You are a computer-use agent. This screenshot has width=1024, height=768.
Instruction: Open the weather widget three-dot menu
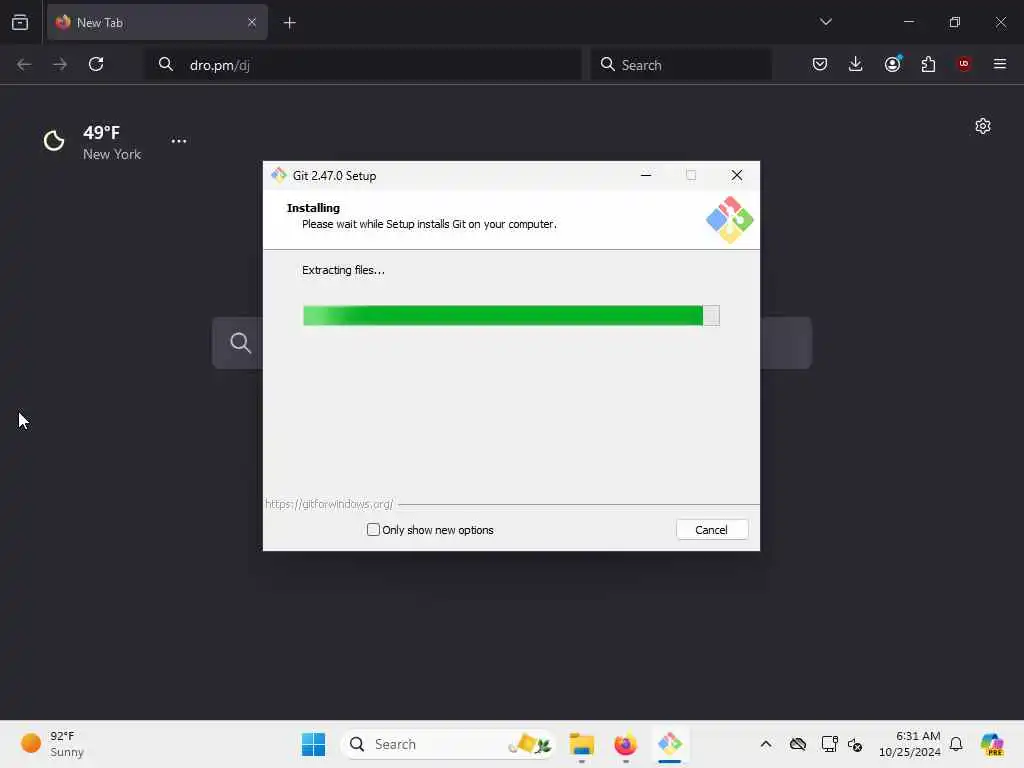pos(179,141)
